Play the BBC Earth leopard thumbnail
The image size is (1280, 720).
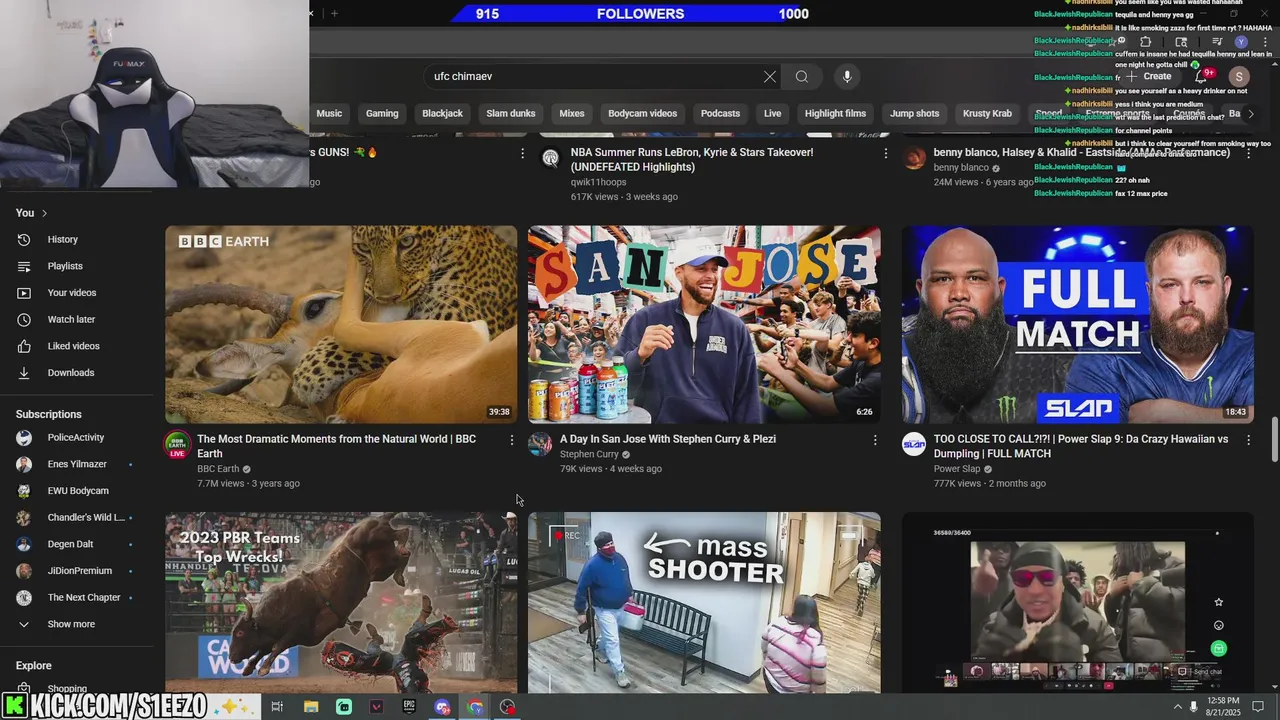341,325
